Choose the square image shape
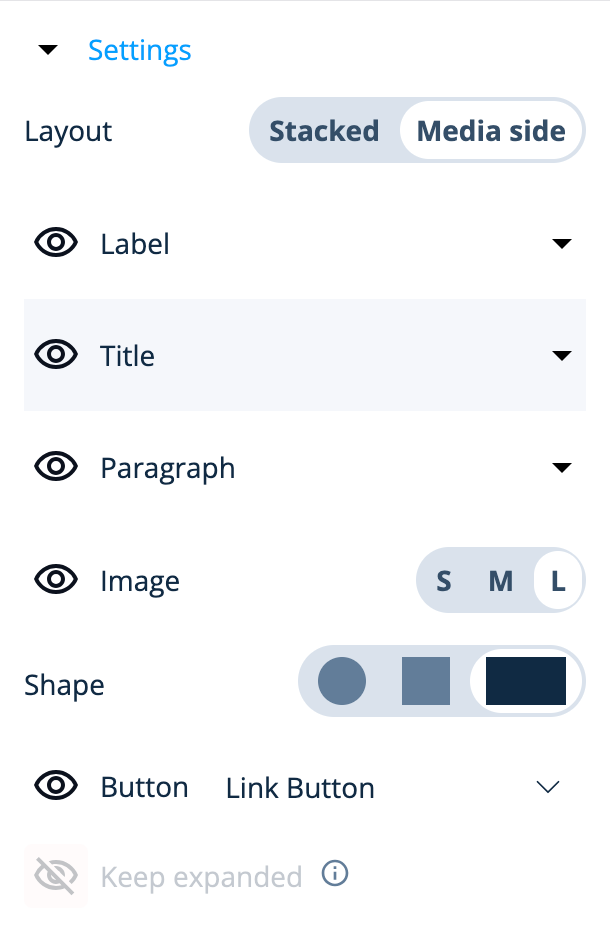The width and height of the screenshot is (610, 930). (x=426, y=681)
